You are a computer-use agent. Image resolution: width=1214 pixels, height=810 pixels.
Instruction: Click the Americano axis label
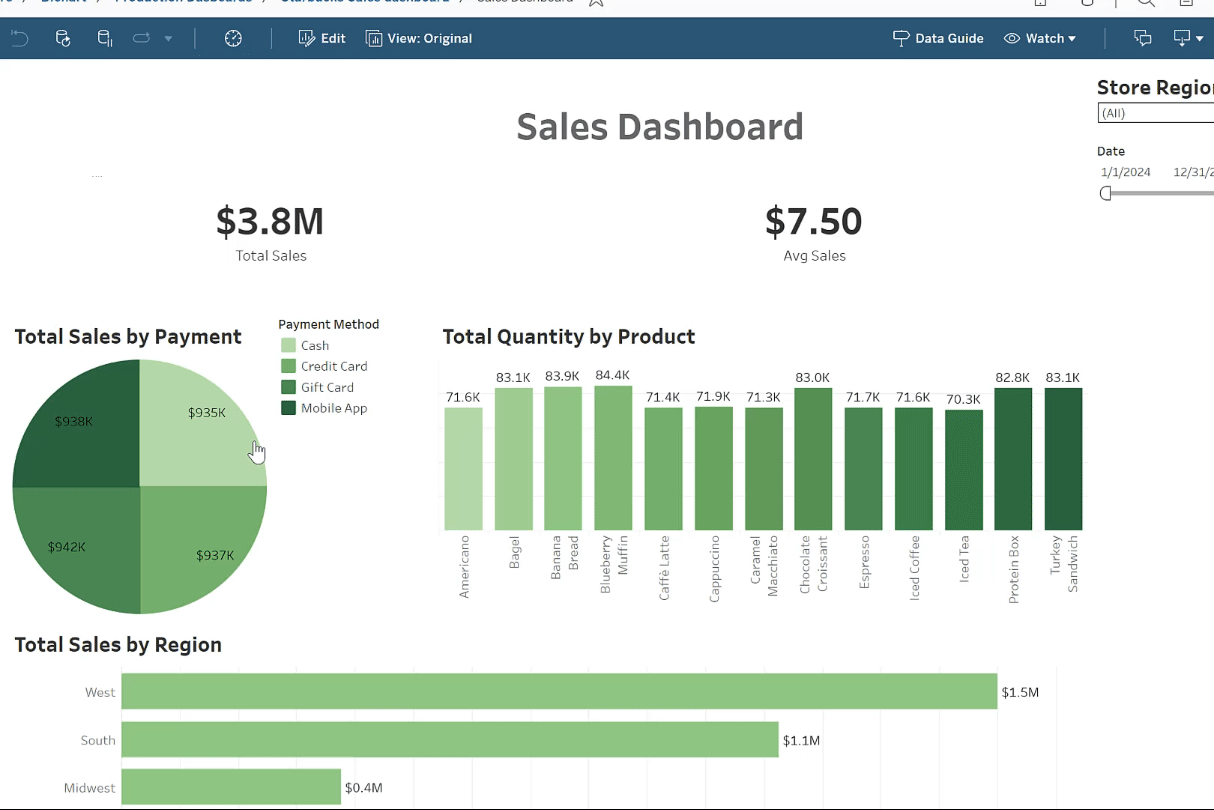[464, 567]
